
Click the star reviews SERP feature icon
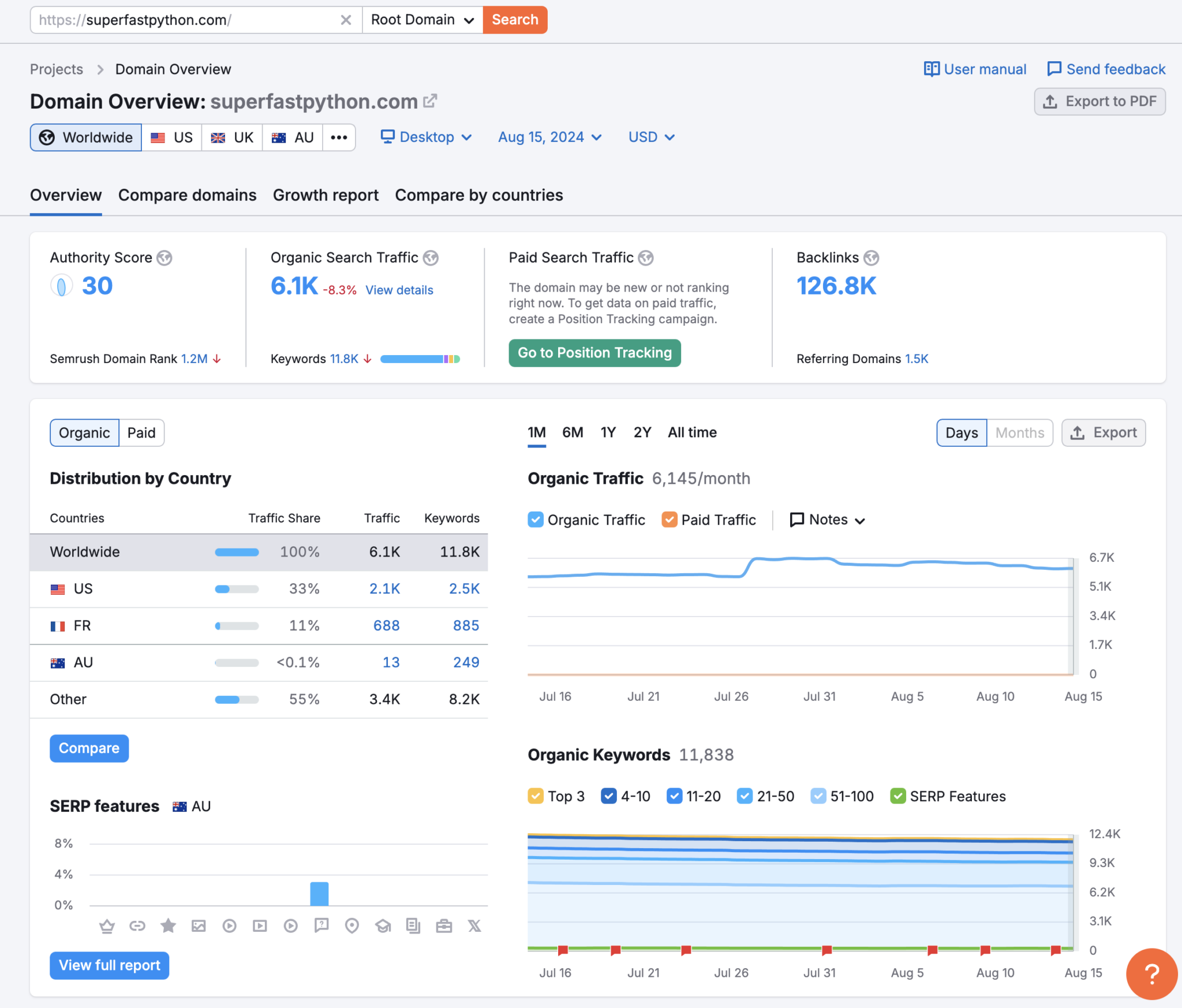[168, 926]
